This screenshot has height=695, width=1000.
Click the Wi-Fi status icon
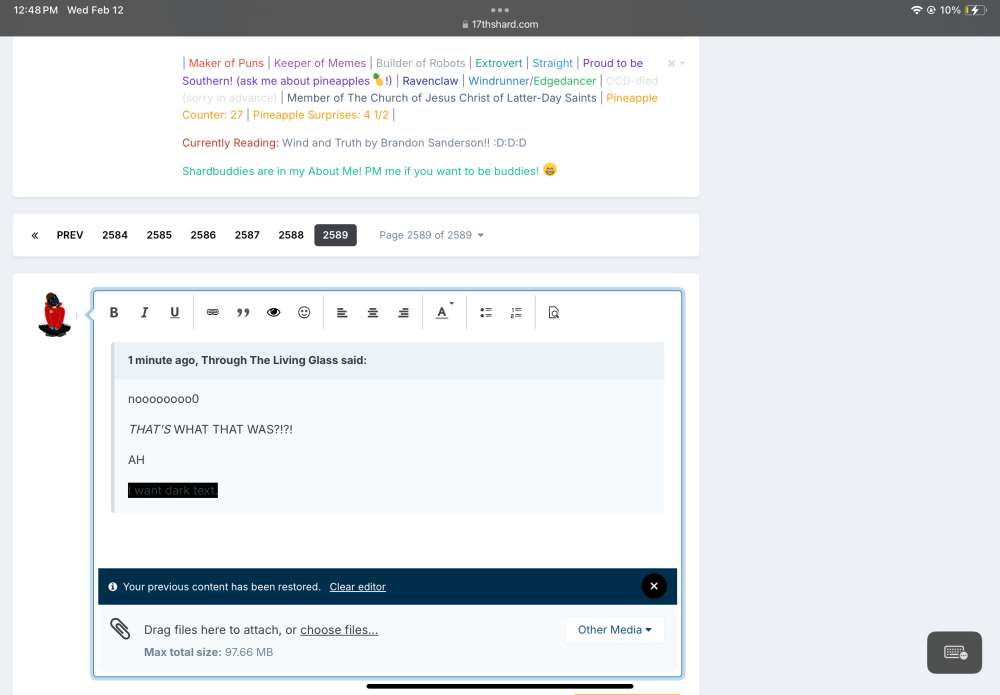pos(916,10)
